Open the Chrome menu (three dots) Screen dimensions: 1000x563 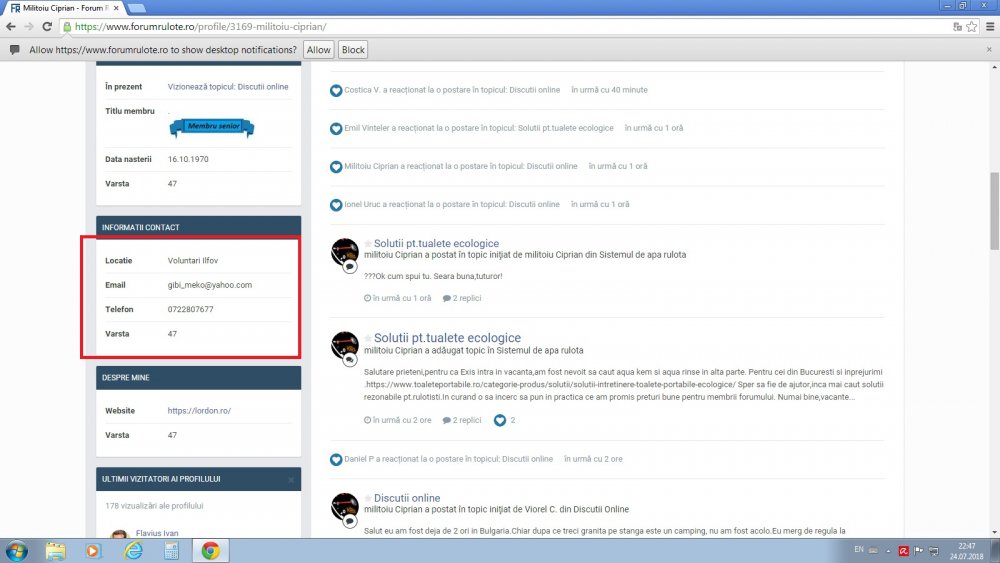coord(989,27)
